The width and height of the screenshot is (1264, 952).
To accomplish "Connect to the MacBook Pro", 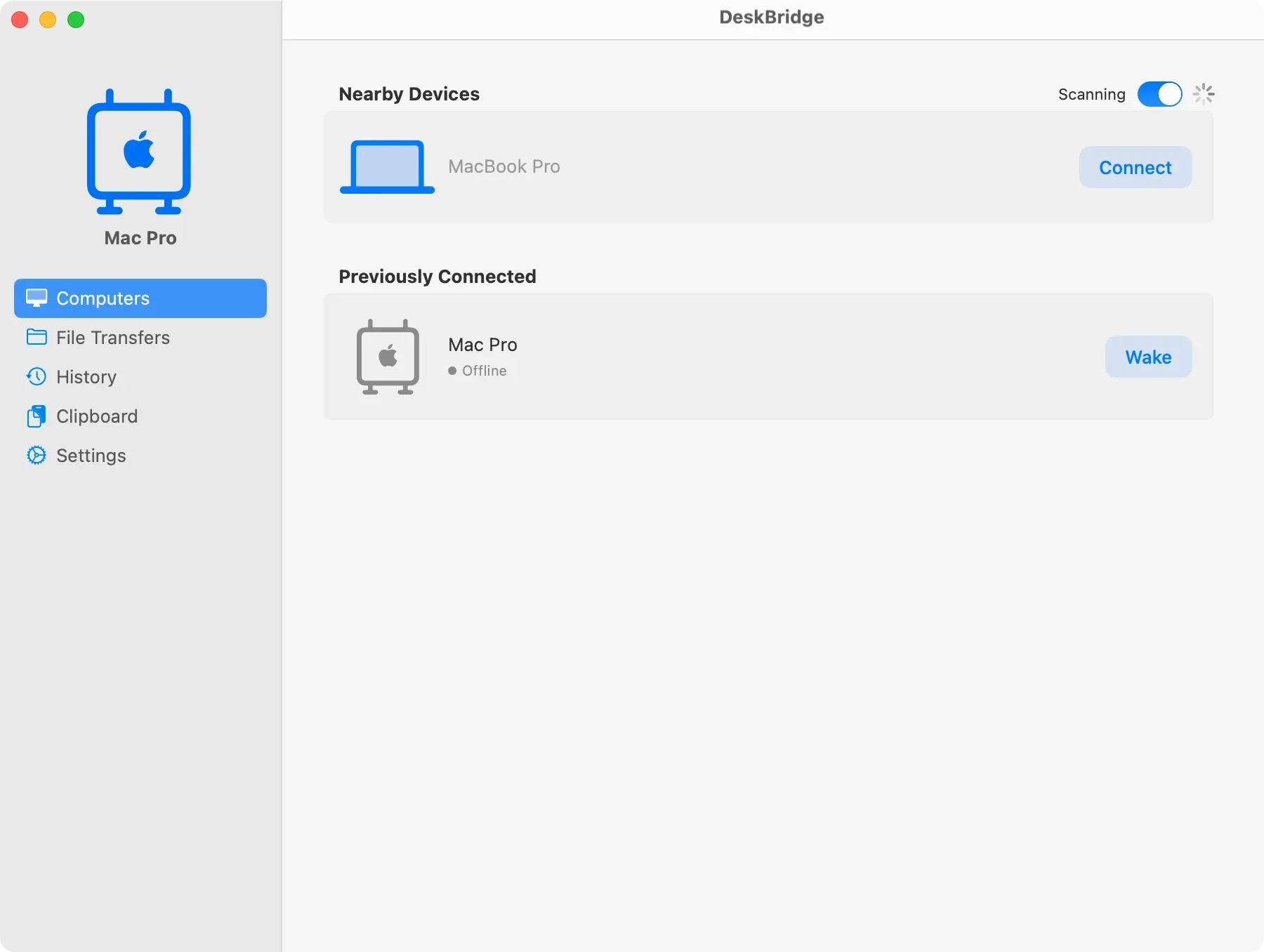I will pos(1135,167).
